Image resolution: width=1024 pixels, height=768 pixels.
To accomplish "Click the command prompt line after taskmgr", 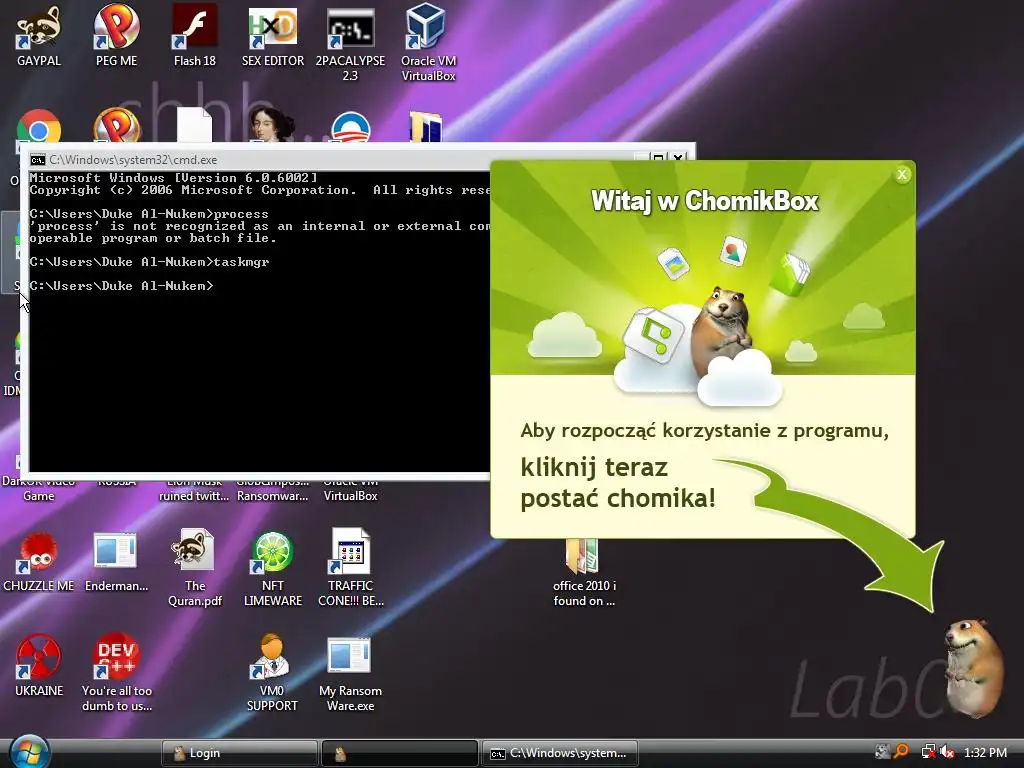I will pos(121,285).
